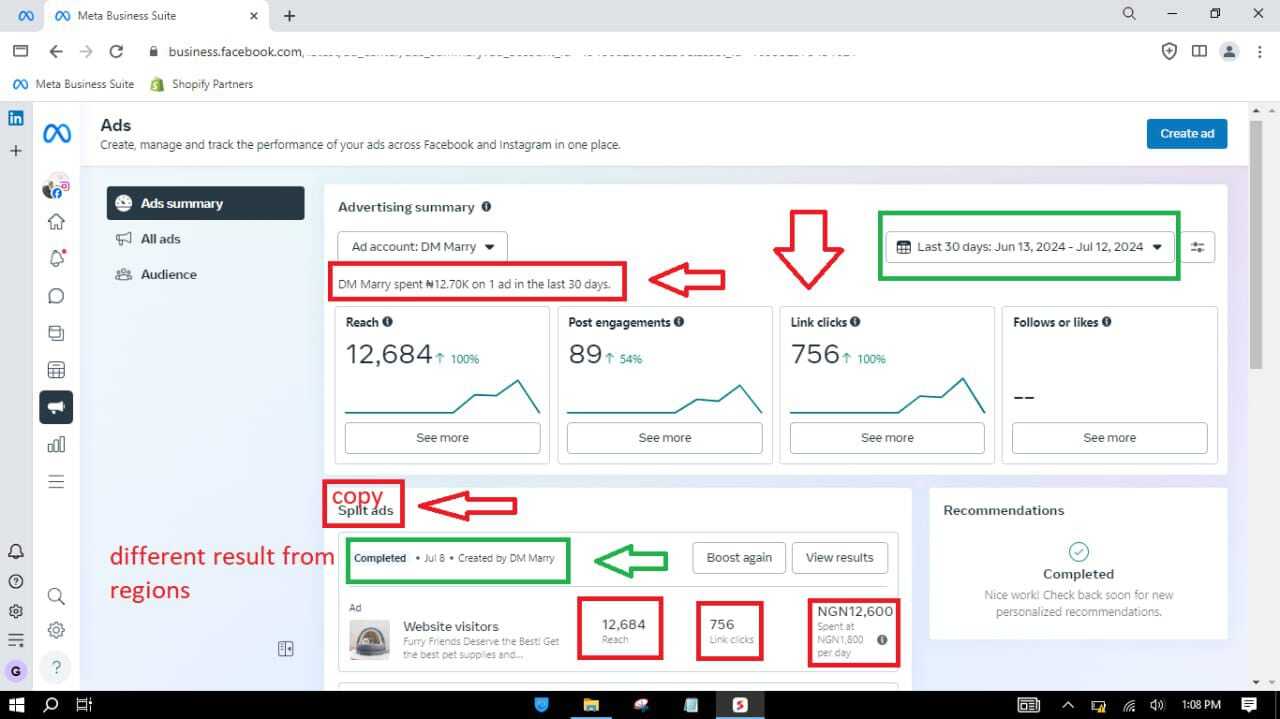Open the Home icon in left sidebar
The image size is (1280, 719).
[x=56, y=222]
